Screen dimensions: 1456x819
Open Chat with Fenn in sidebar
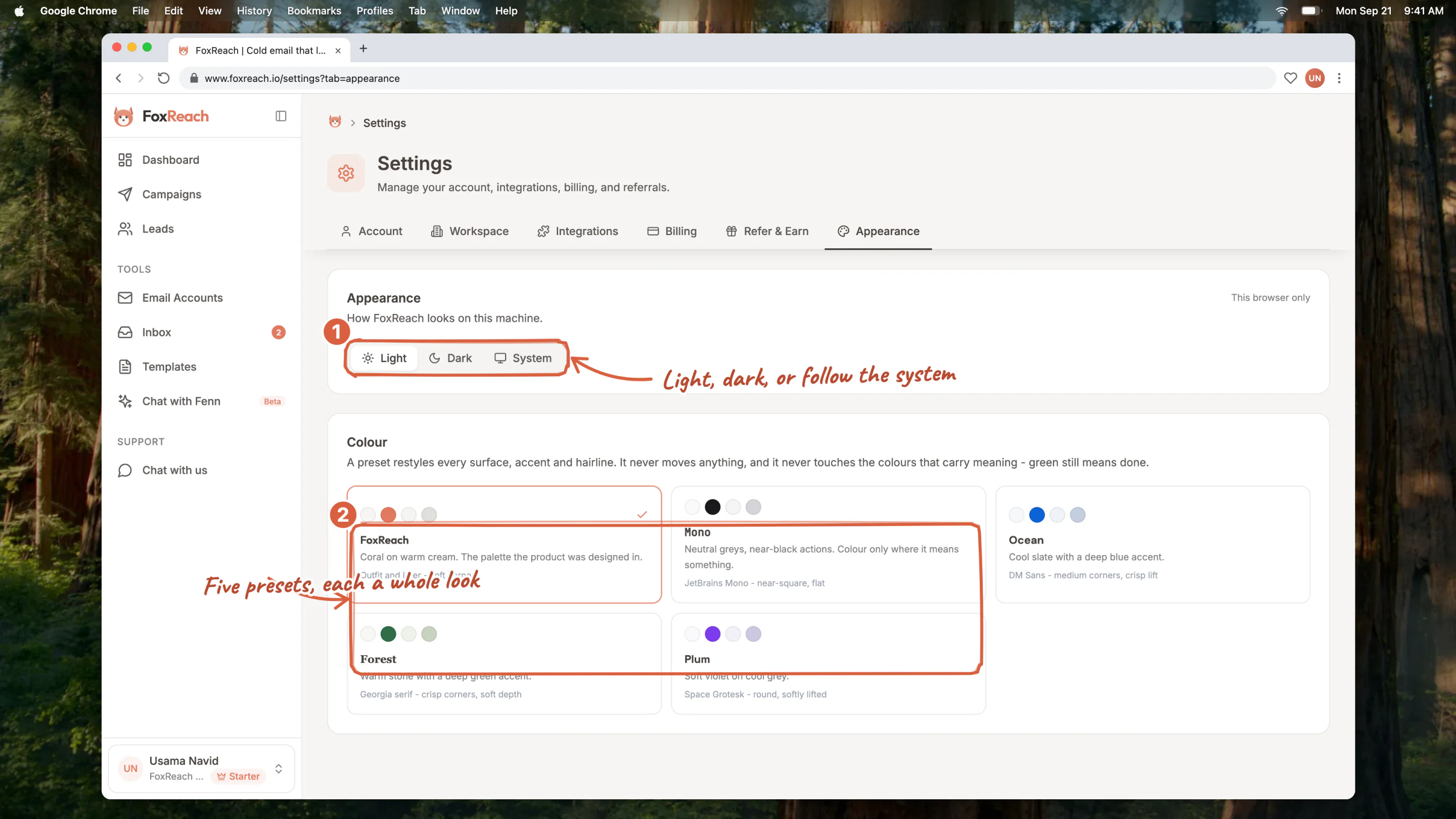201,401
